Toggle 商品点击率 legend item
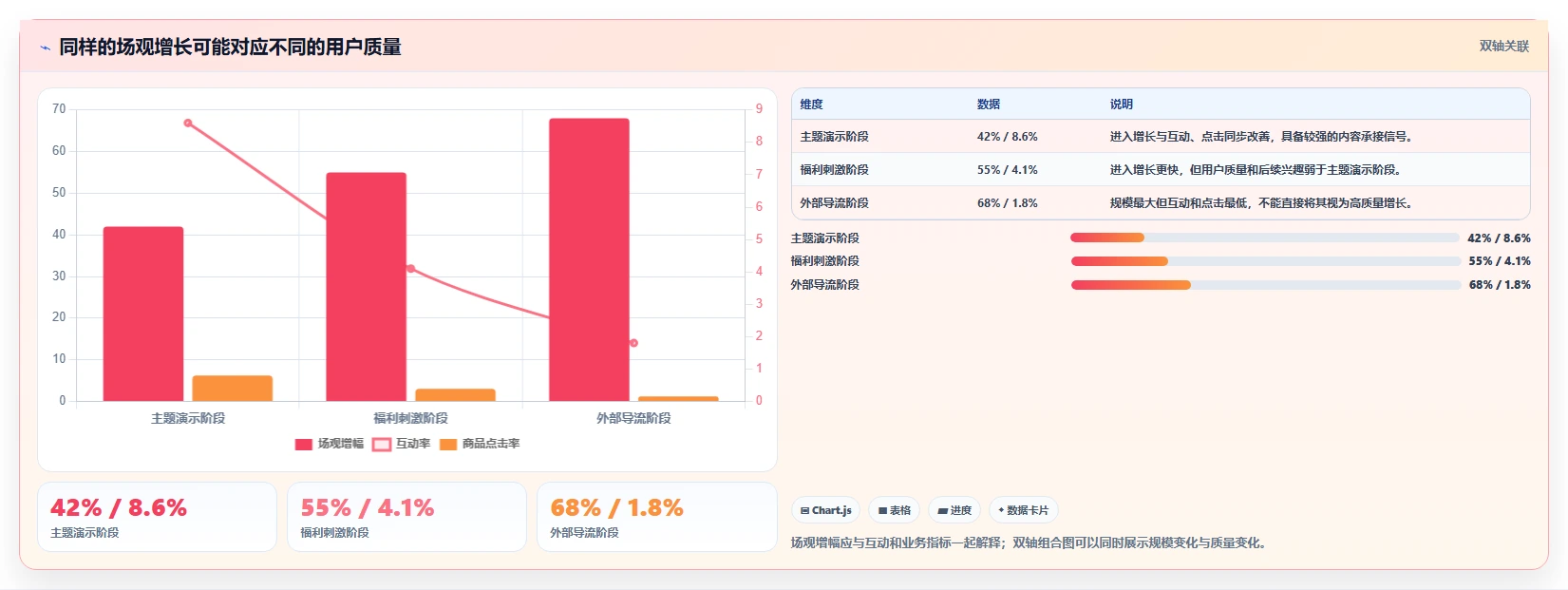Screen dimensions: 1568x590 (x=480, y=444)
